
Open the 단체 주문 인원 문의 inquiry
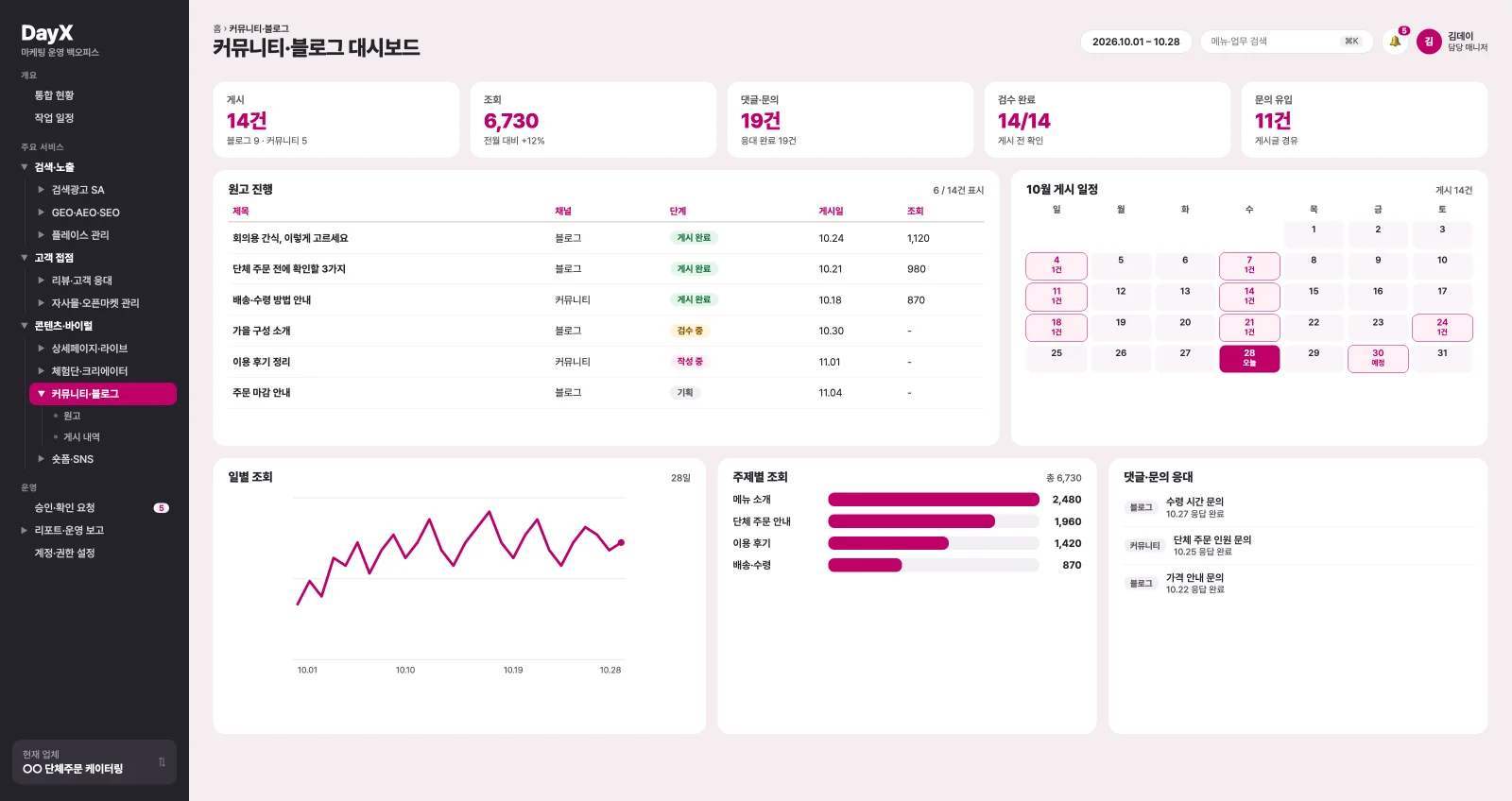1297,546
